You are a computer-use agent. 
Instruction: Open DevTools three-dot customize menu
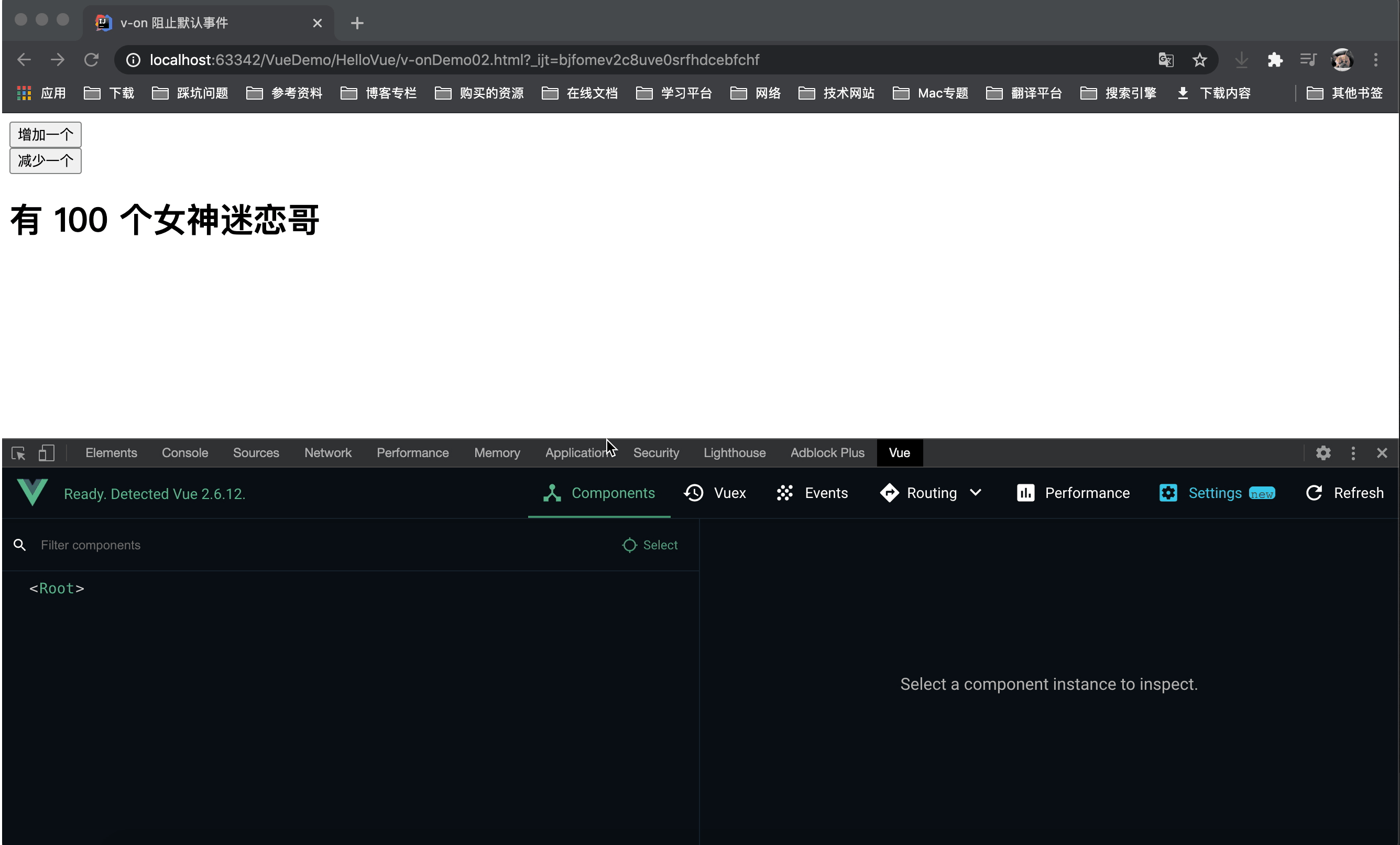pos(1353,453)
